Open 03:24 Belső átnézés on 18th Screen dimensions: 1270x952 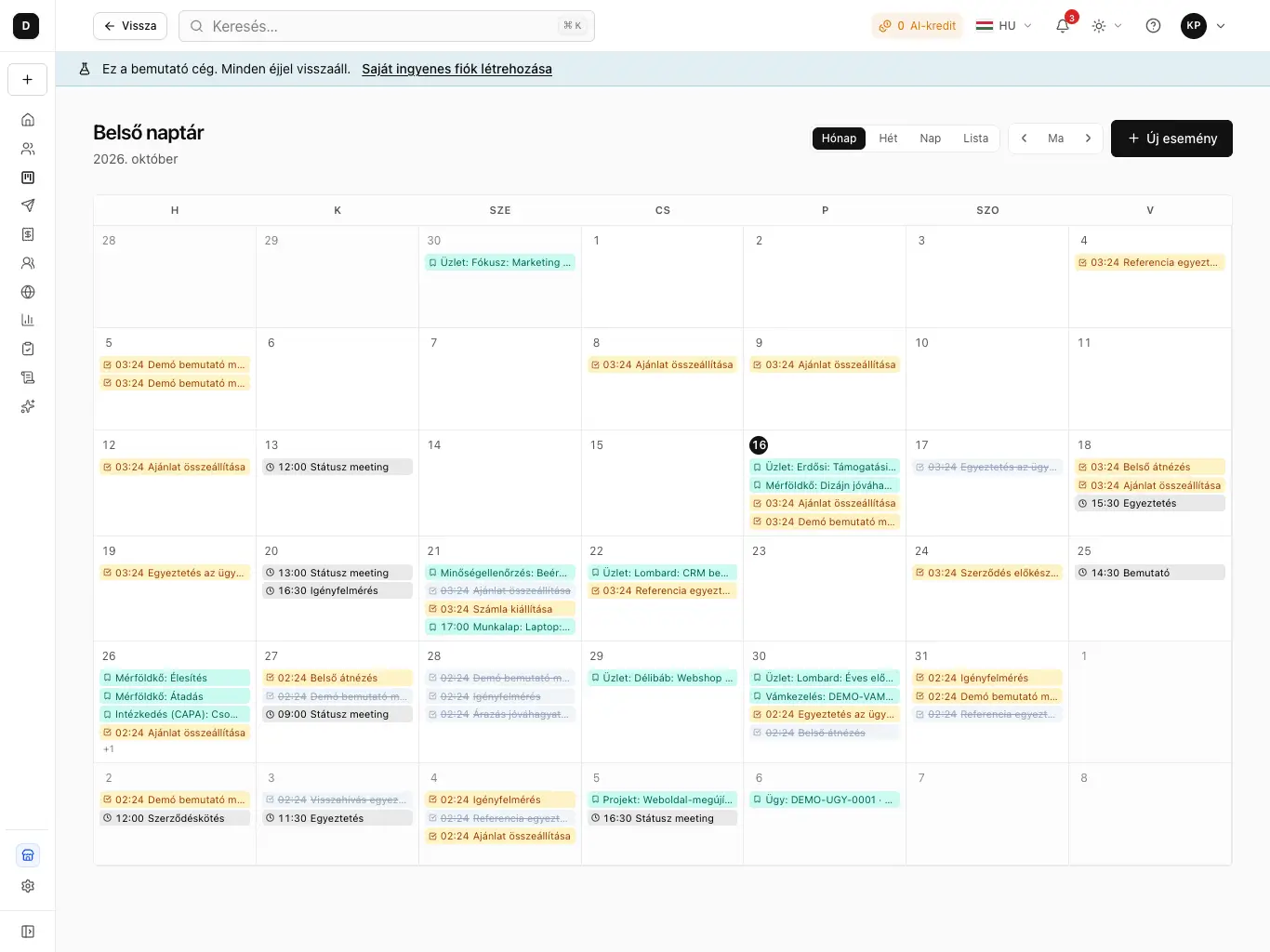1150,468
